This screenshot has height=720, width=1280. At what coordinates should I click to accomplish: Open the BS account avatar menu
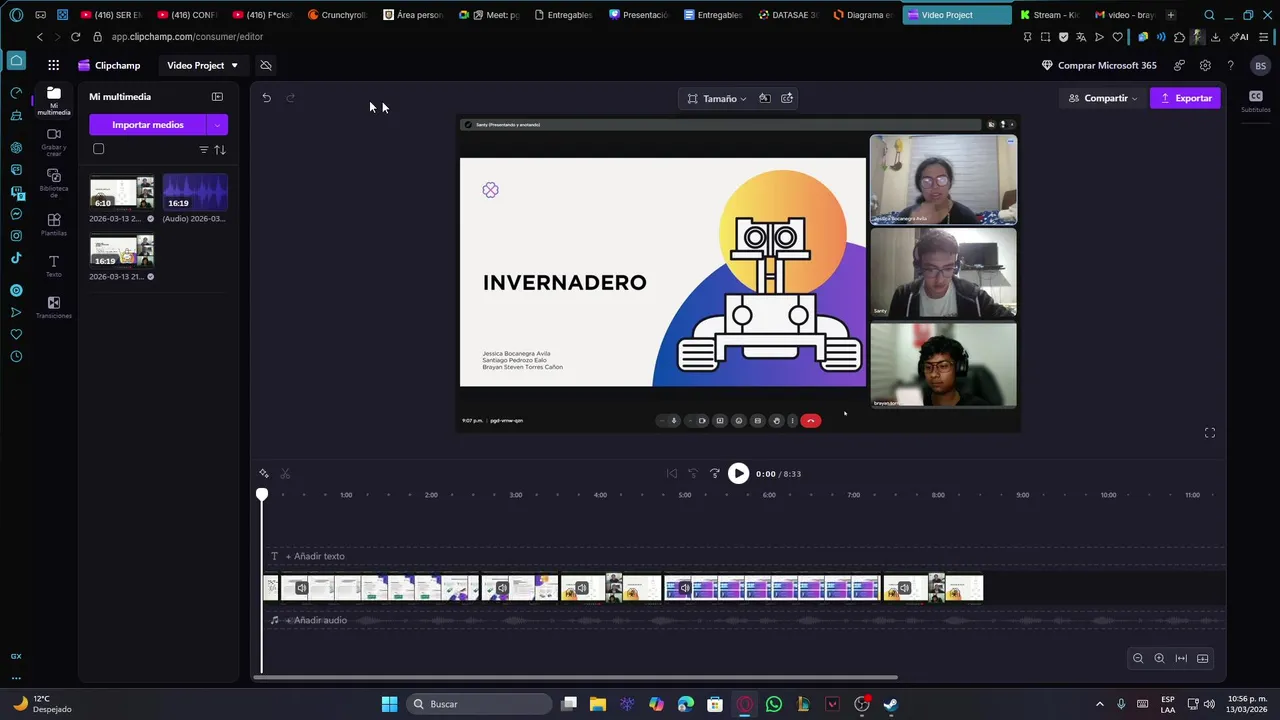(1260, 65)
